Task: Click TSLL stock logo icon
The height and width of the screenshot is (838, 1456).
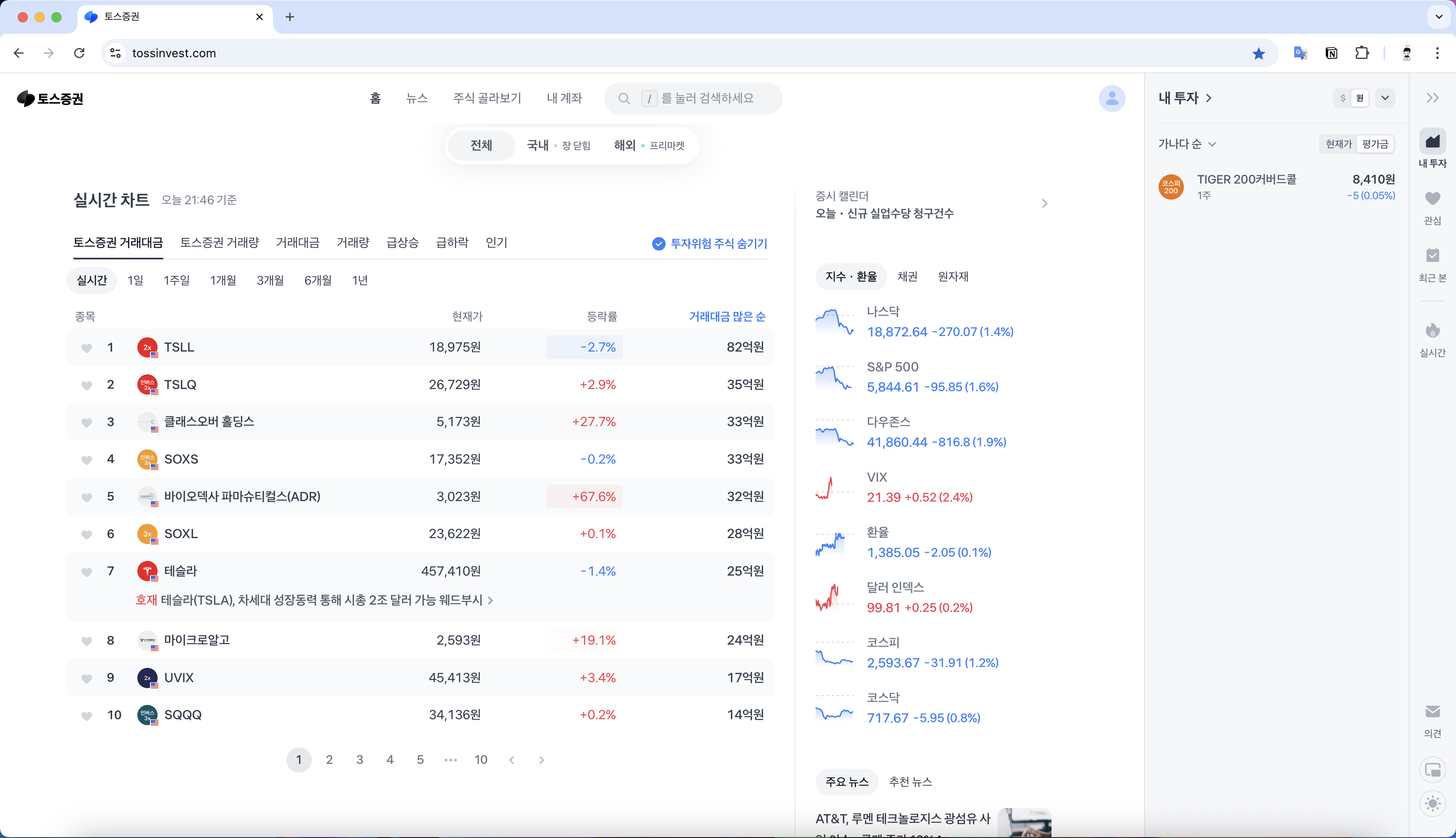Action: click(147, 348)
